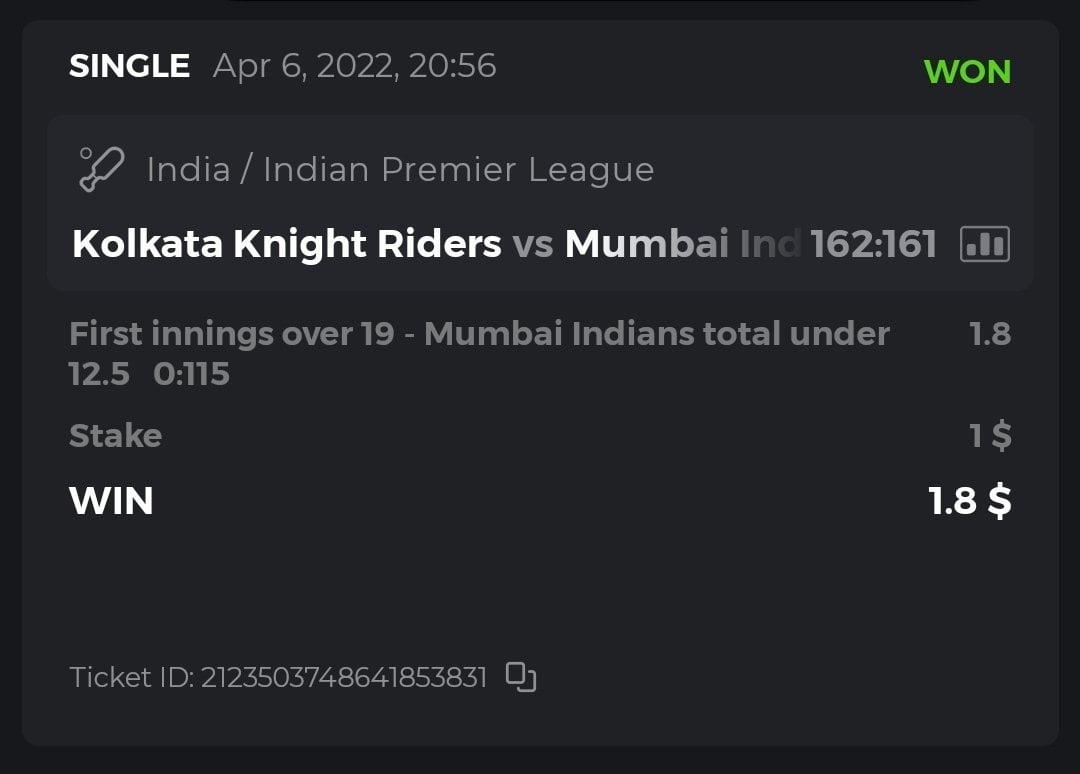The image size is (1080, 774).
Task: Tap Kolkata Knight Riders team name
Action: 287,244
